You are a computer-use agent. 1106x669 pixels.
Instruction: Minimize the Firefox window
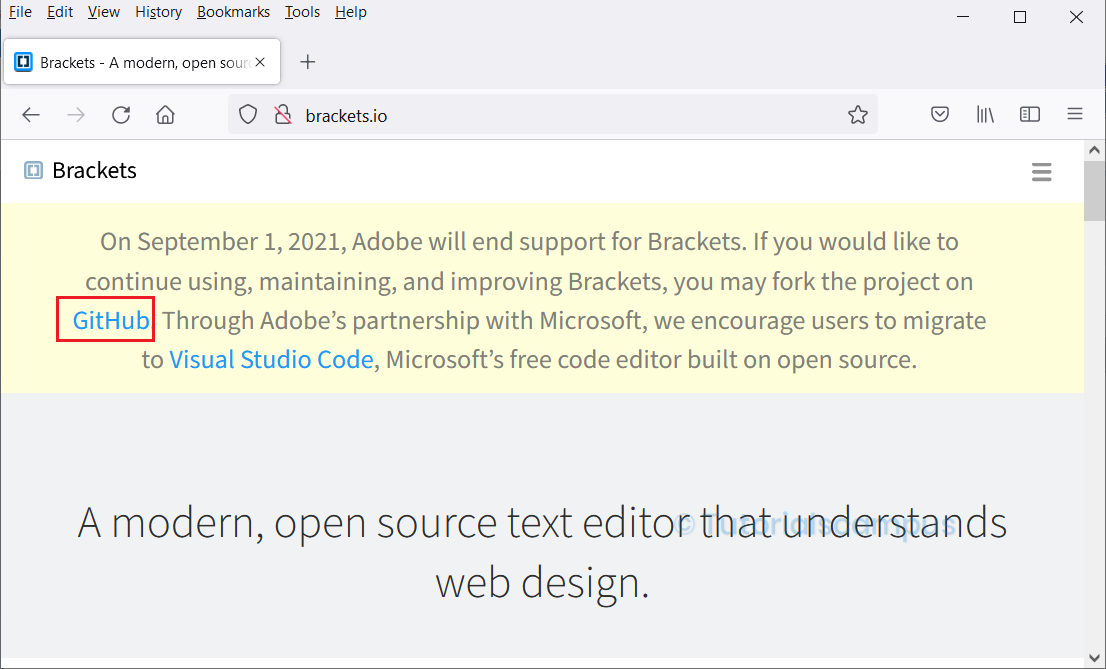click(x=963, y=17)
